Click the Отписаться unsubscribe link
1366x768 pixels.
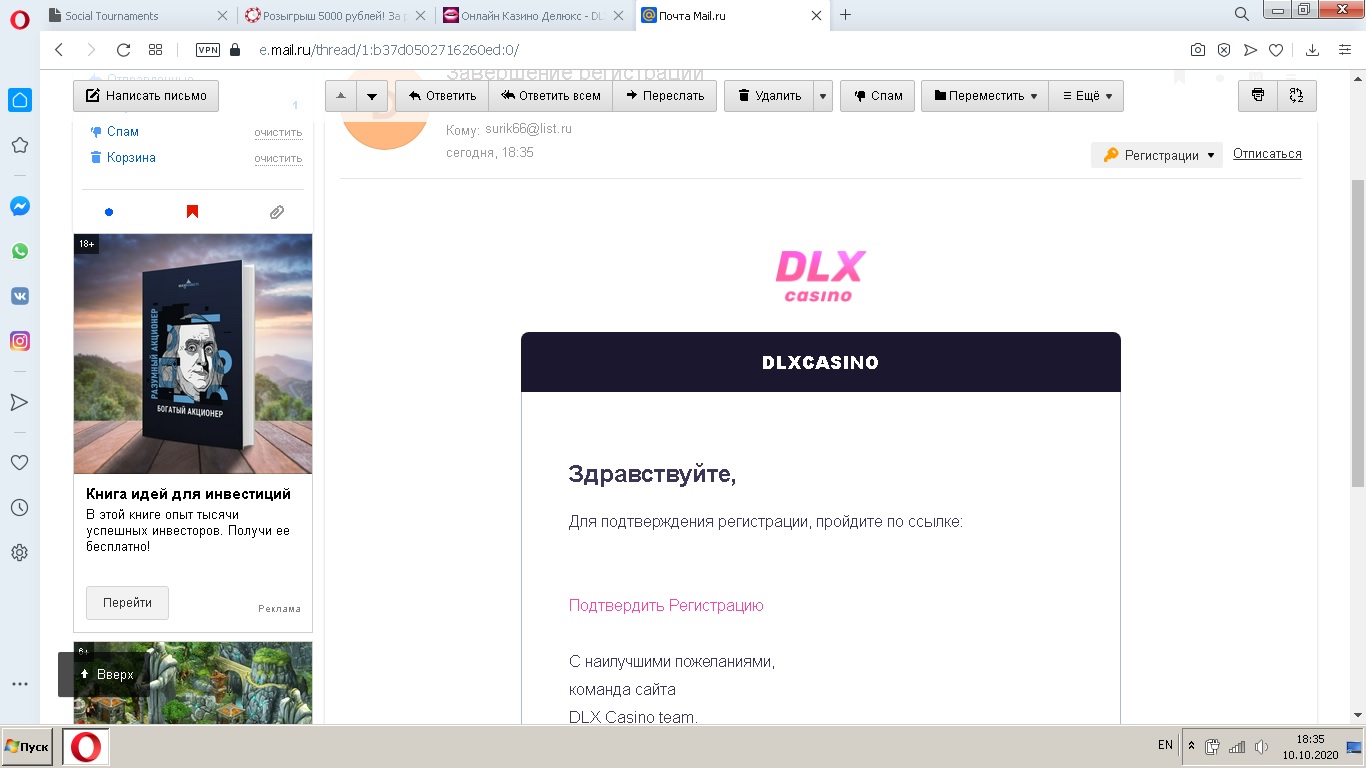1267,154
